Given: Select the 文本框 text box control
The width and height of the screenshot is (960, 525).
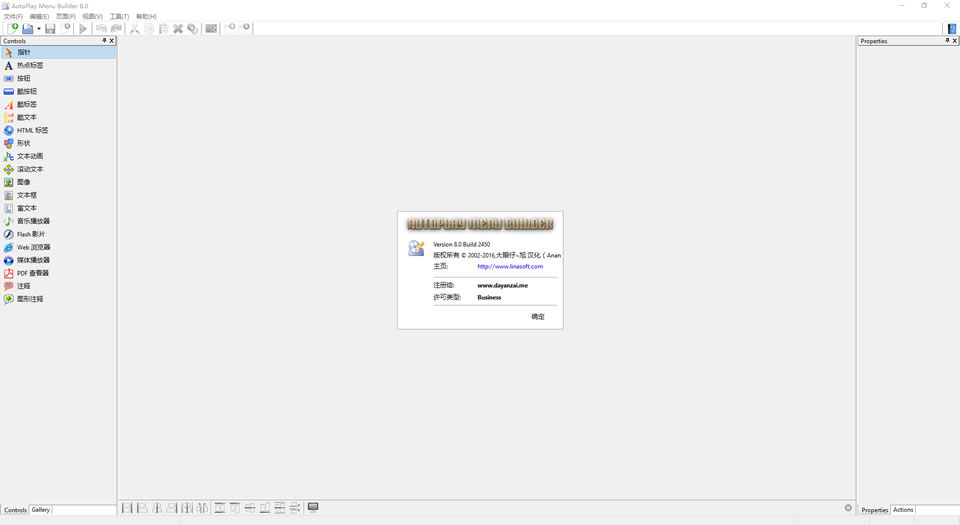Looking at the screenshot, I should tap(58, 195).
